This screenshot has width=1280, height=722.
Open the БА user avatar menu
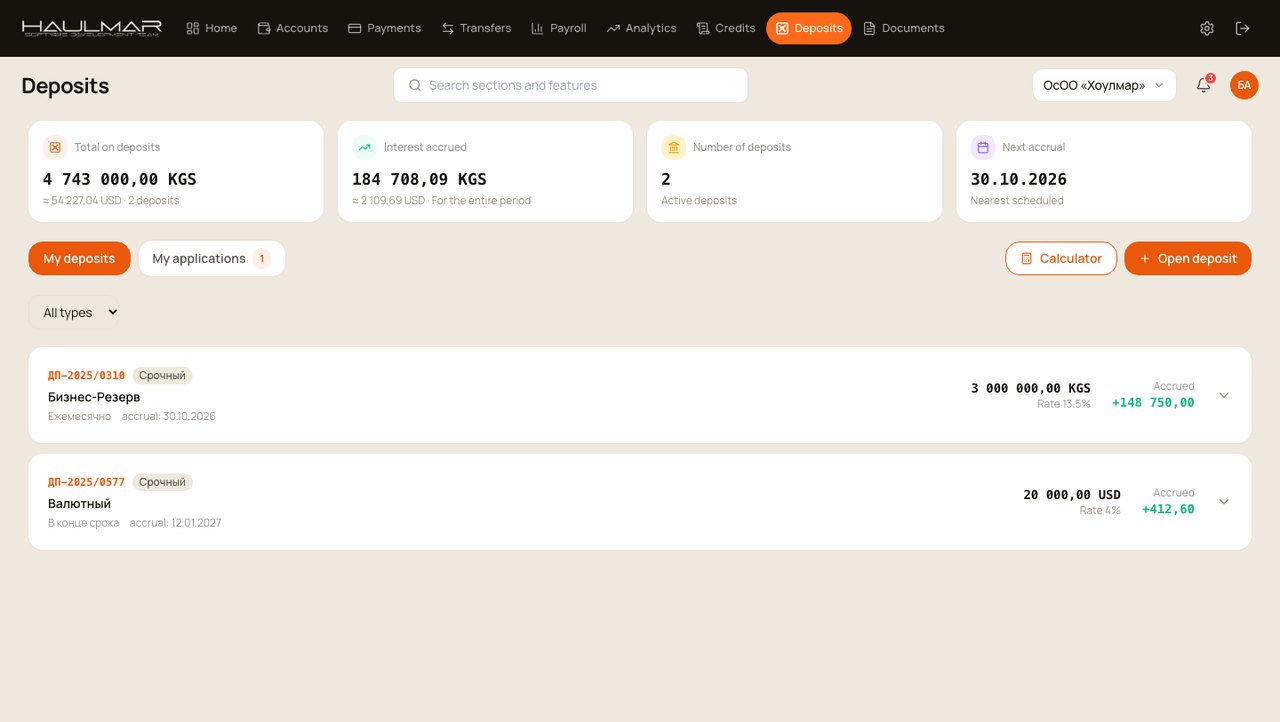(x=1244, y=85)
